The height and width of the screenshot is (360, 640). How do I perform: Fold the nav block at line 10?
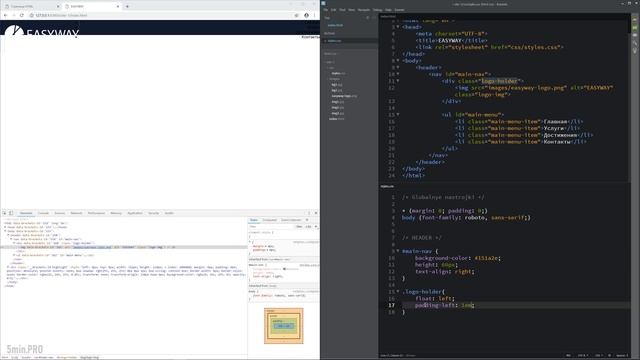[398, 74]
